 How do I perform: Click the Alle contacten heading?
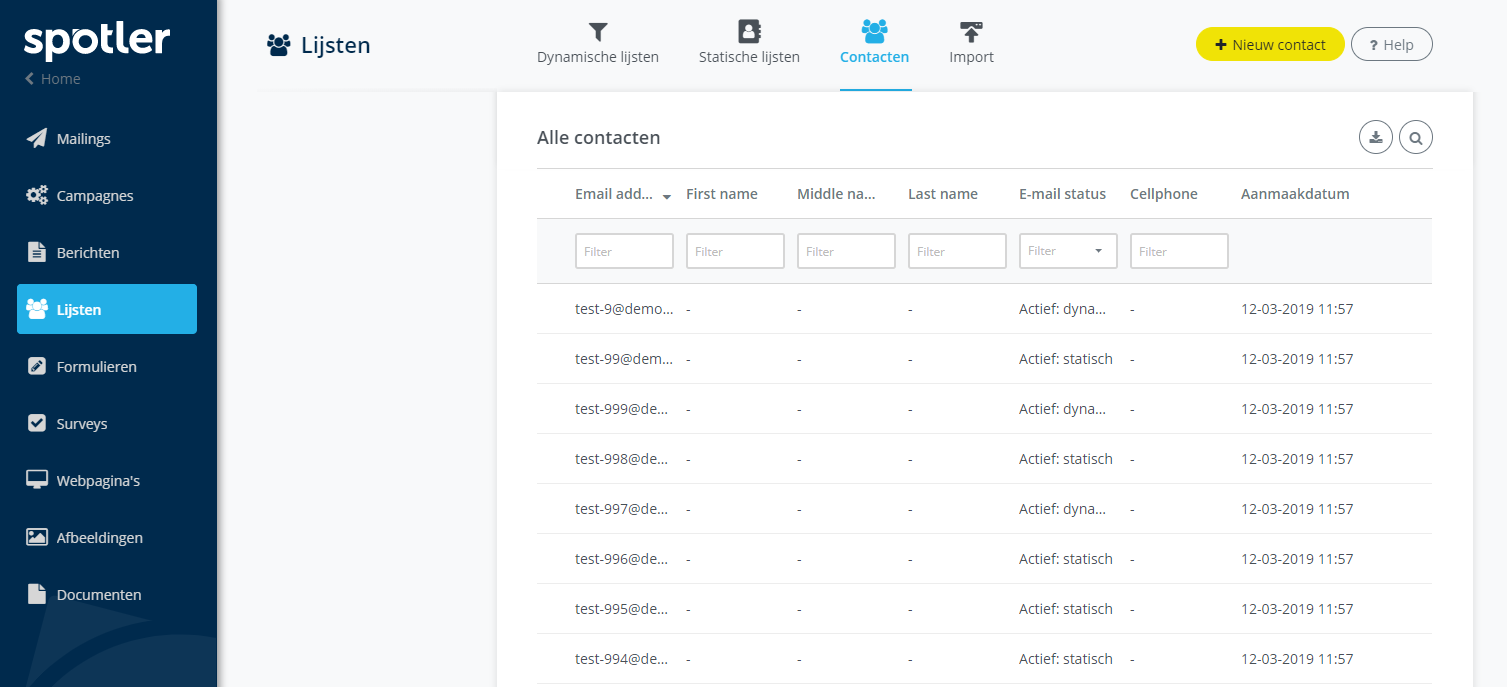598,138
